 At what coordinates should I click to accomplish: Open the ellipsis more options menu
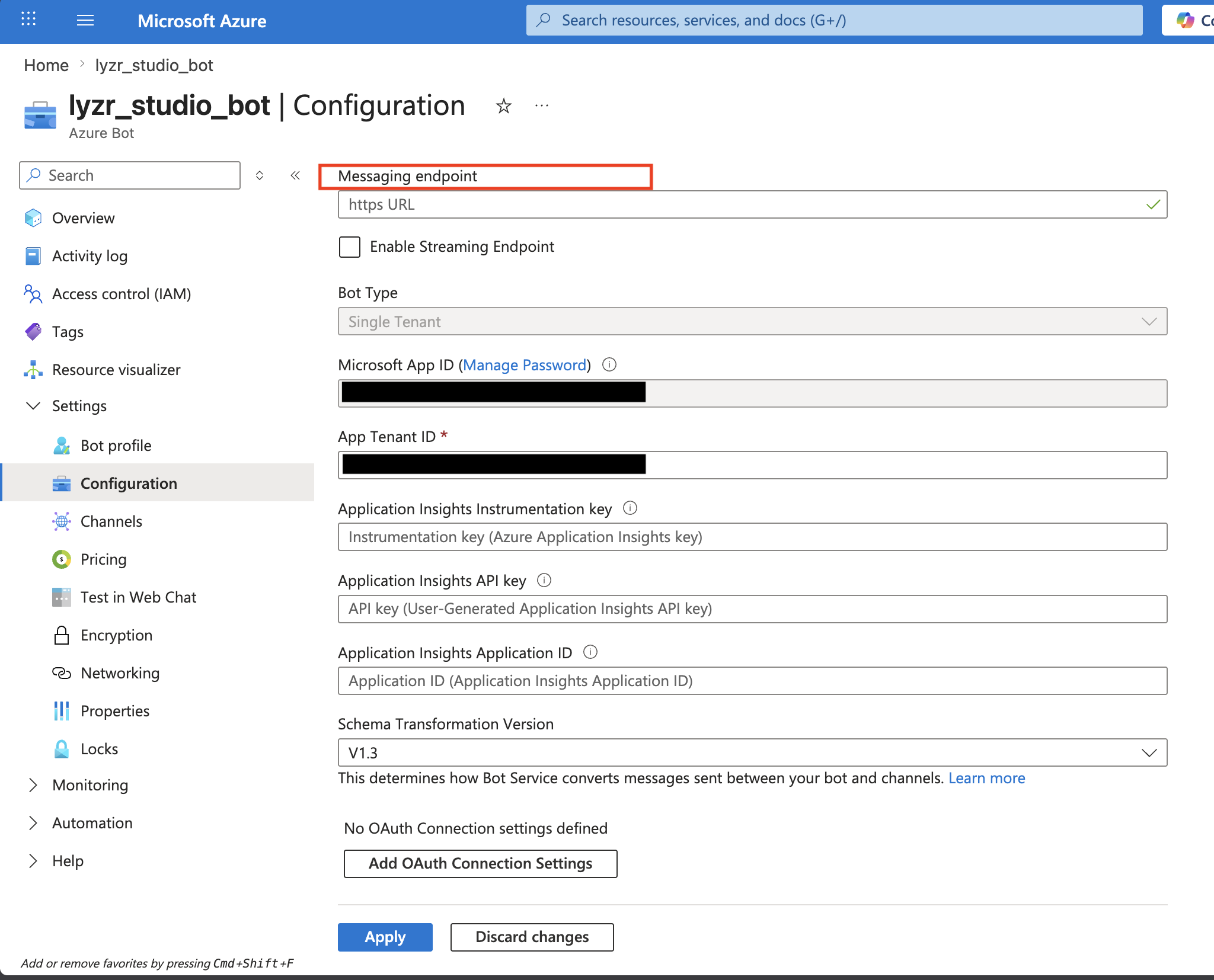click(x=541, y=106)
